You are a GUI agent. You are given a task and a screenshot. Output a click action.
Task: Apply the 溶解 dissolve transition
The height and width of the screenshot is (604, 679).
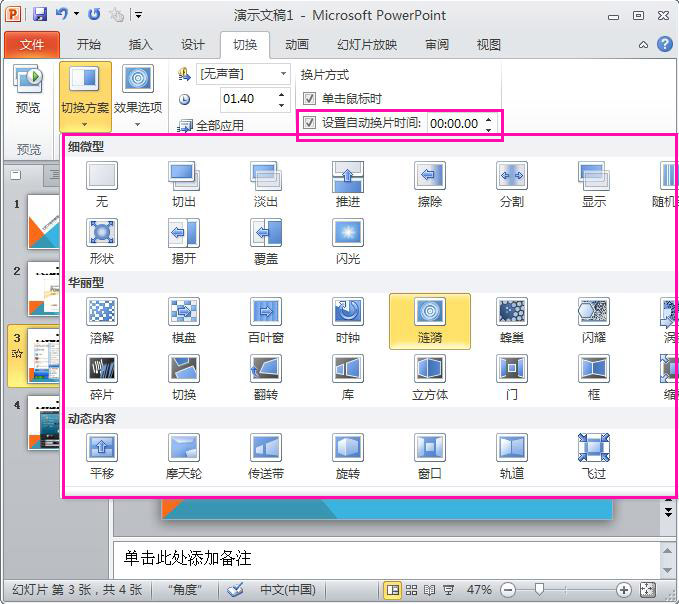(102, 321)
